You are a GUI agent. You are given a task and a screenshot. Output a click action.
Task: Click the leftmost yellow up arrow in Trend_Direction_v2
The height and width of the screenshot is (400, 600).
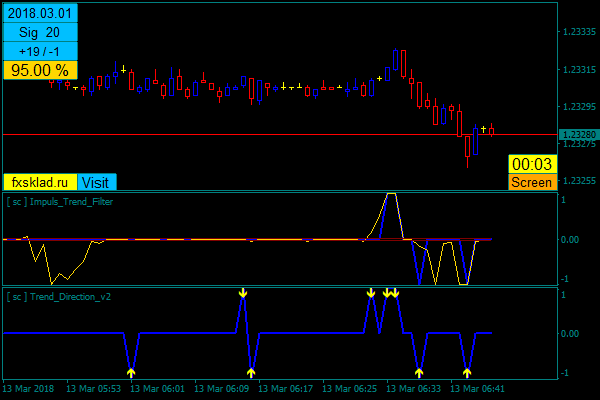131,373
